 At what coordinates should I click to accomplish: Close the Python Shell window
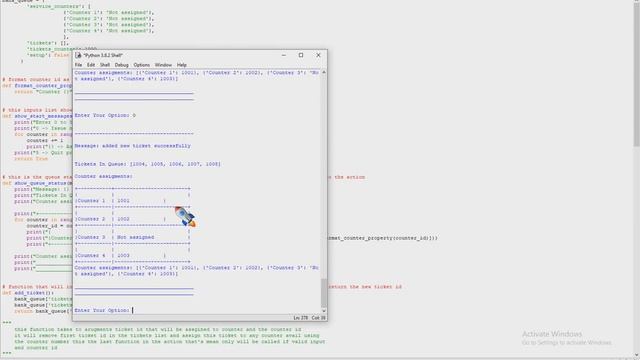click(318, 55)
